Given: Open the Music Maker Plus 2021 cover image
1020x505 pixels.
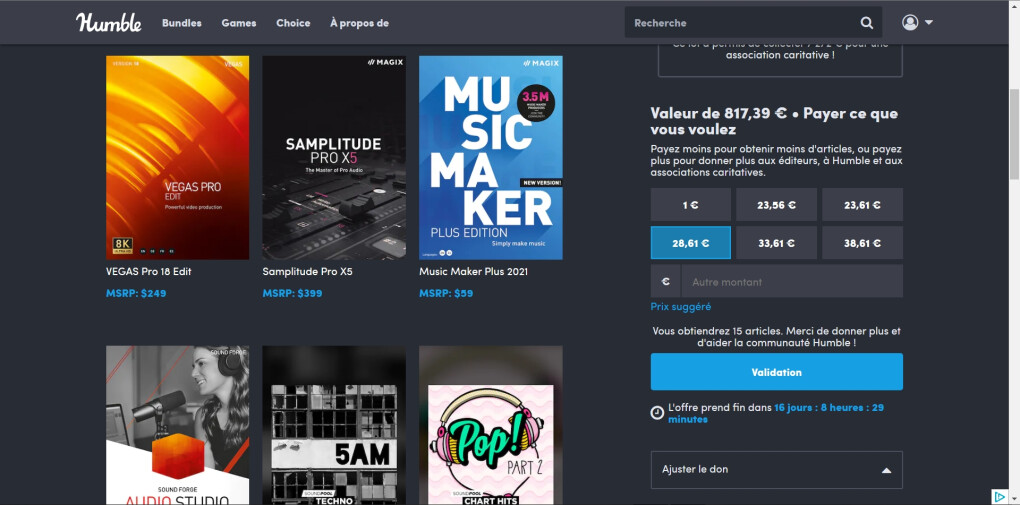Looking at the screenshot, I should click(490, 157).
